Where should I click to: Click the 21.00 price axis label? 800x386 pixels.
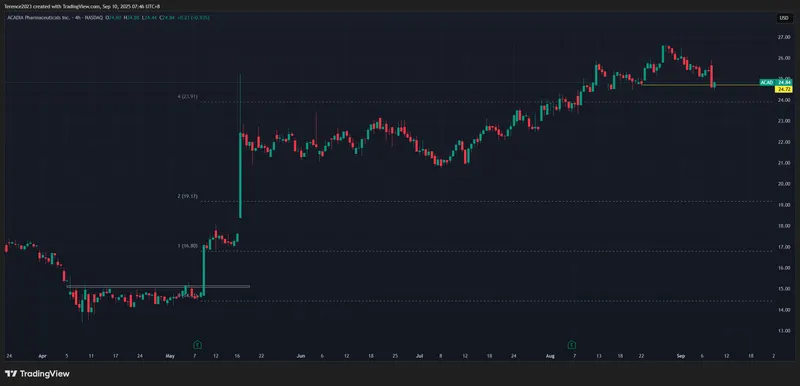coord(785,163)
